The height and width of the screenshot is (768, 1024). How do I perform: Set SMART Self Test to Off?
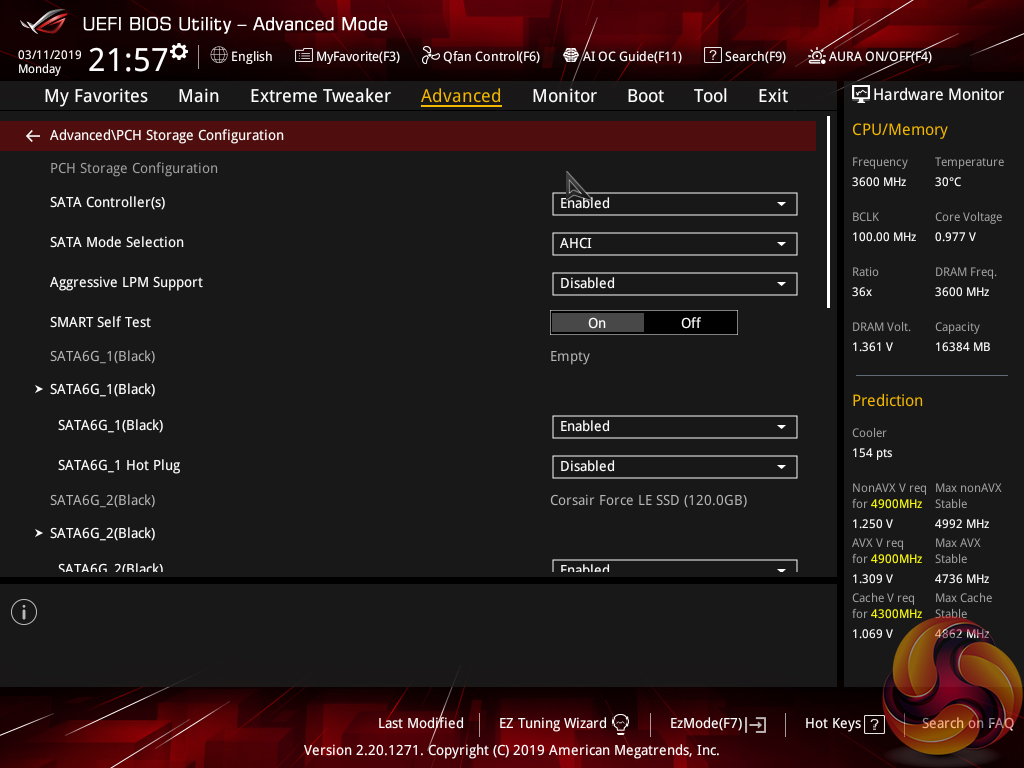[x=690, y=323]
